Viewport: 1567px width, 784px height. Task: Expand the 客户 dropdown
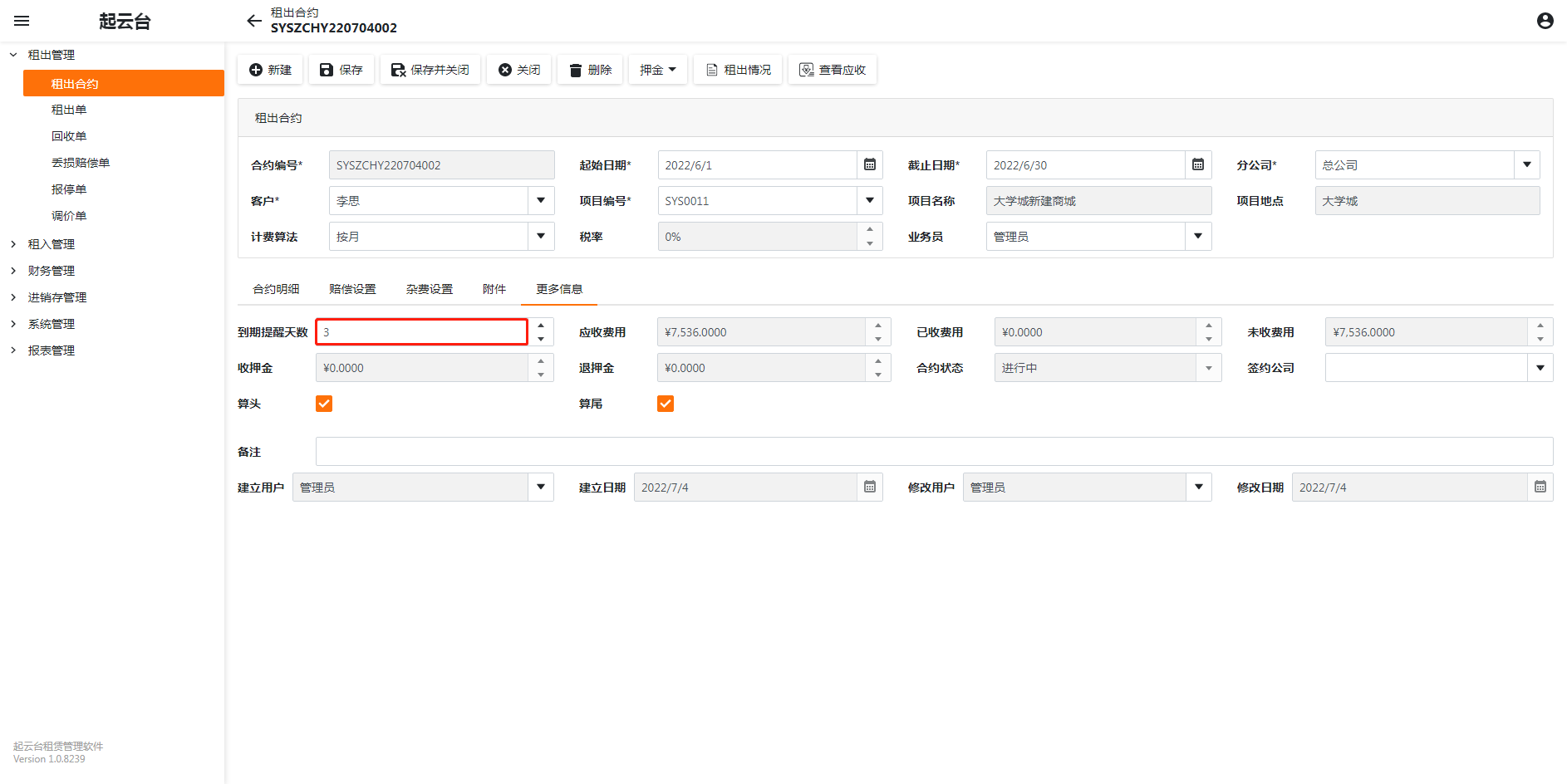[541, 200]
